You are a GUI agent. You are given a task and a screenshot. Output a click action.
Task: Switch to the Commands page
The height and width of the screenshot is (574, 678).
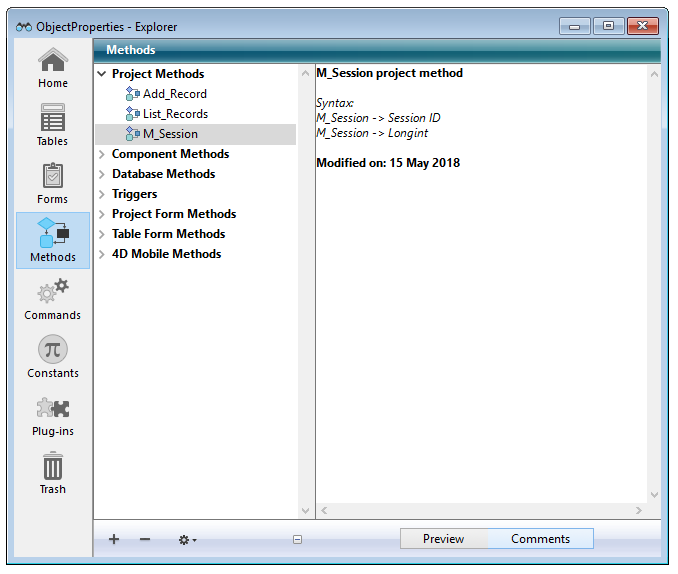click(x=53, y=299)
